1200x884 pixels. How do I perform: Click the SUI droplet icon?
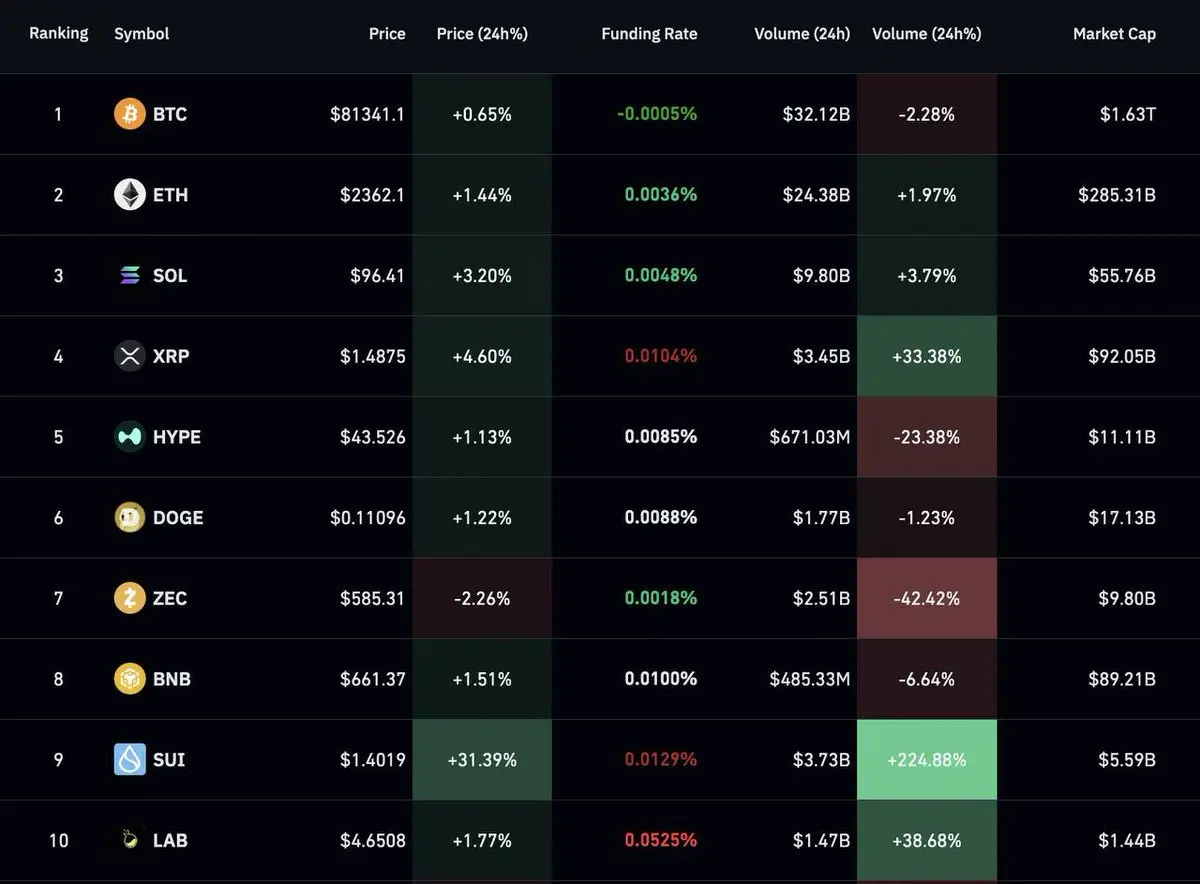pos(130,760)
